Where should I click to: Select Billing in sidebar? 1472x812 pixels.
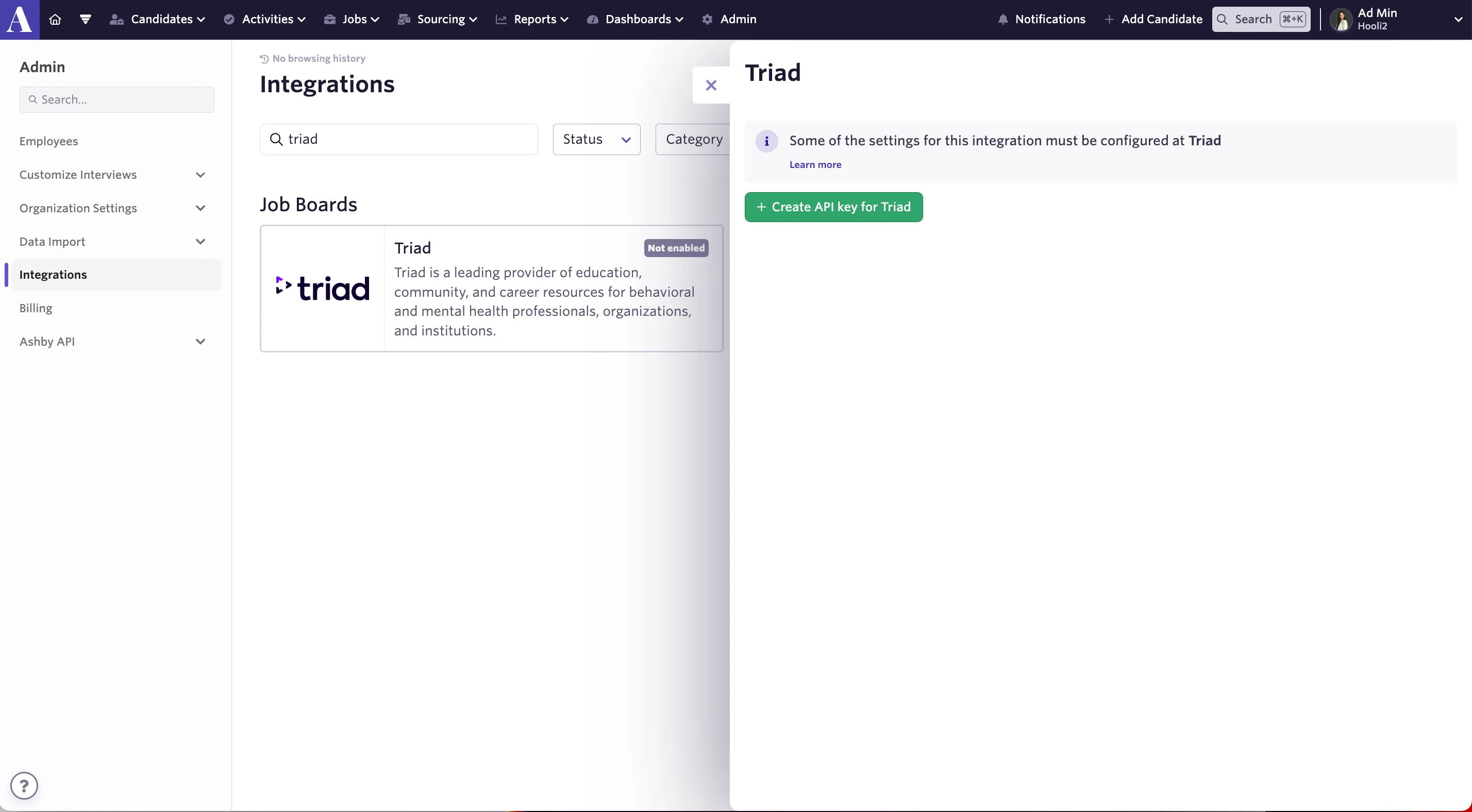coord(36,309)
